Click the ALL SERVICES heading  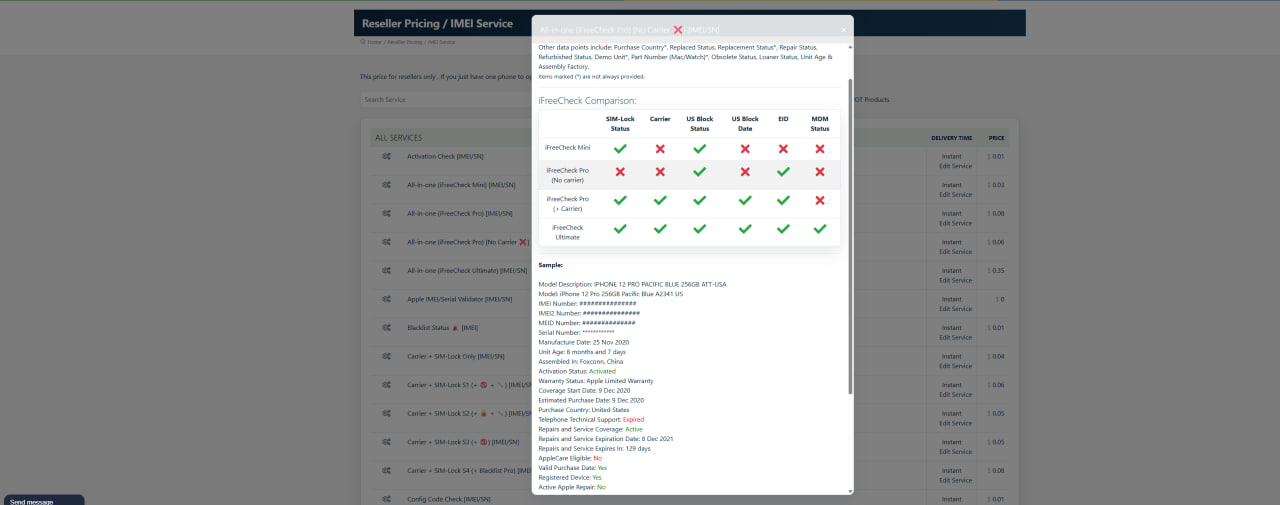coord(398,137)
